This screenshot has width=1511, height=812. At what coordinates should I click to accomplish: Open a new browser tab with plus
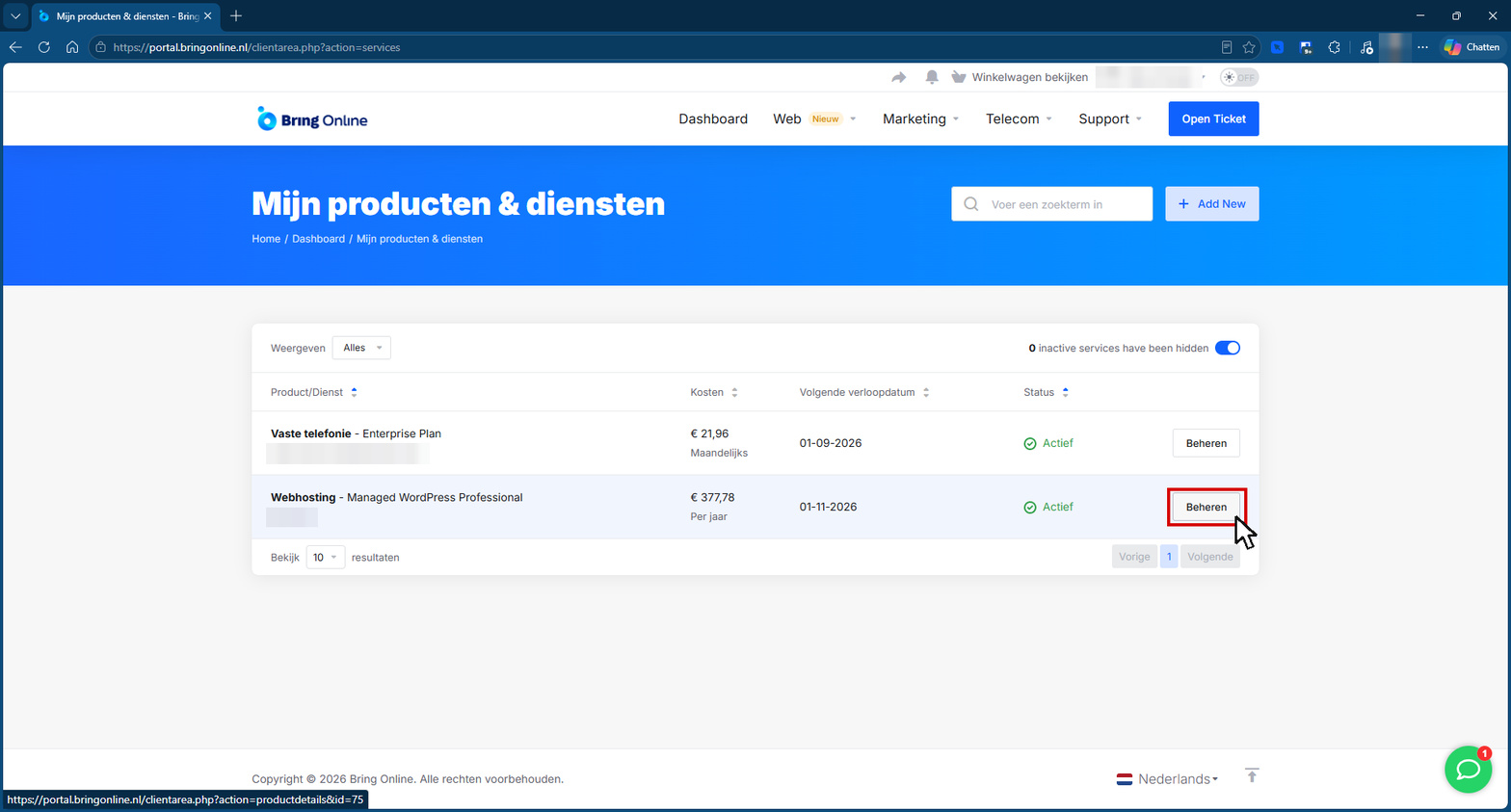(236, 16)
